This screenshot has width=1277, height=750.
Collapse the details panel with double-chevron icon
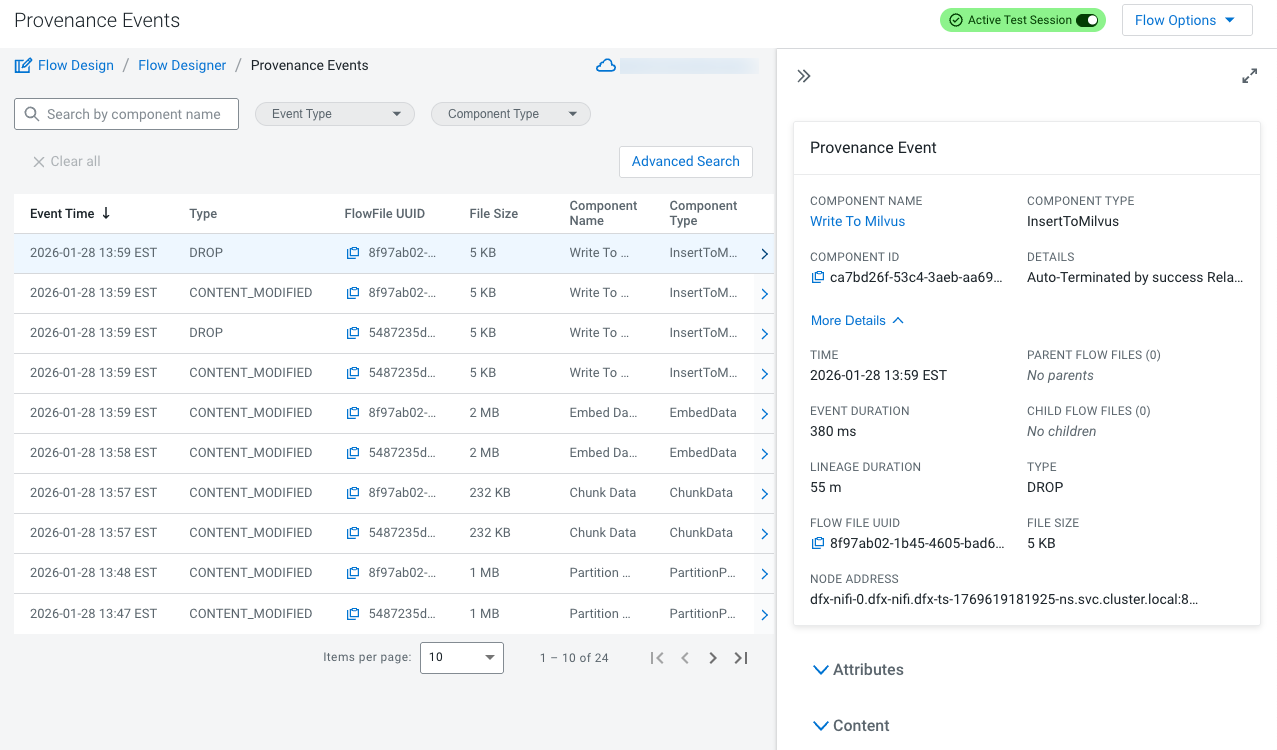click(803, 76)
